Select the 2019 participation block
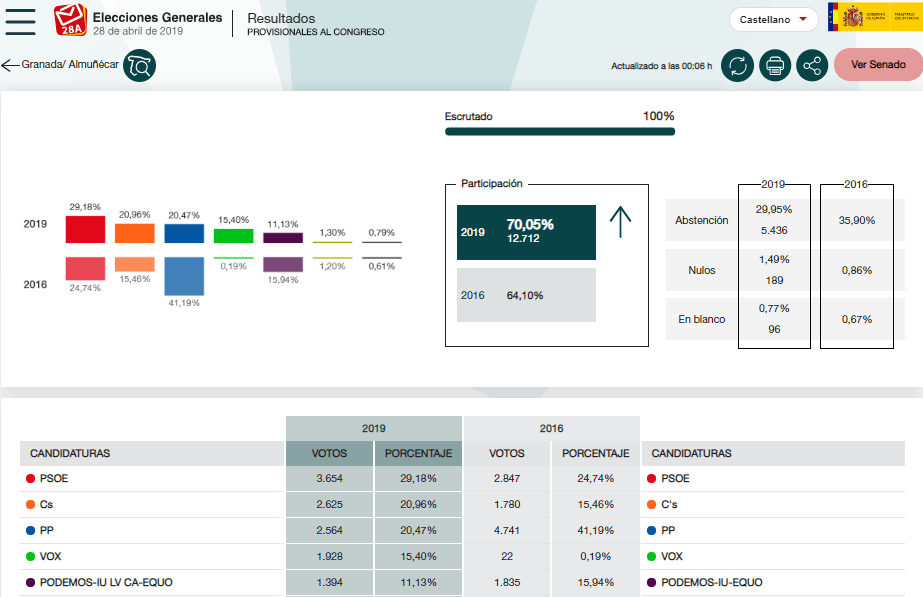Screen dimensions: 923x597 [526, 232]
